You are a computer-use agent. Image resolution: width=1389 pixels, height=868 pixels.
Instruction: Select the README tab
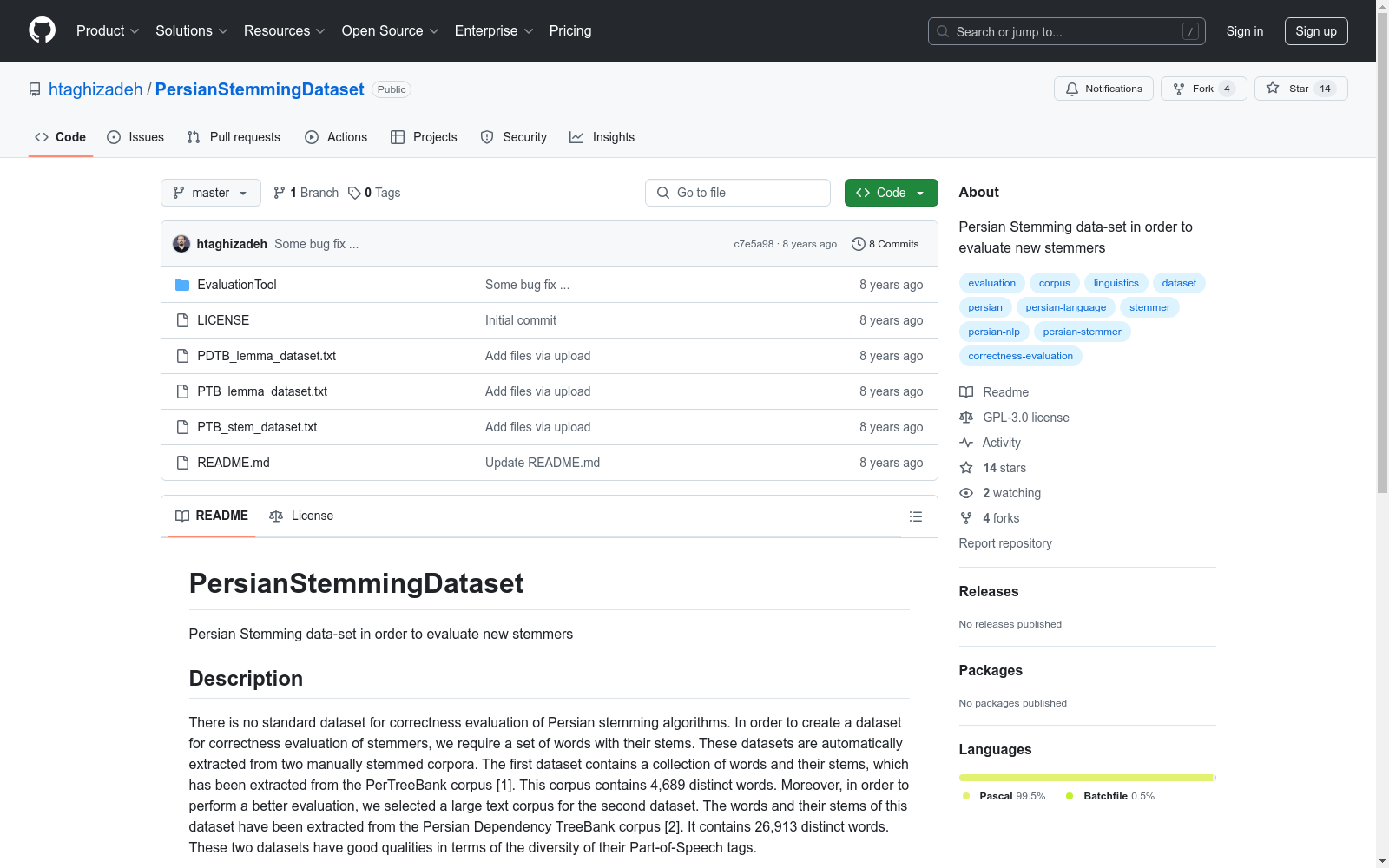pyautogui.click(x=212, y=516)
